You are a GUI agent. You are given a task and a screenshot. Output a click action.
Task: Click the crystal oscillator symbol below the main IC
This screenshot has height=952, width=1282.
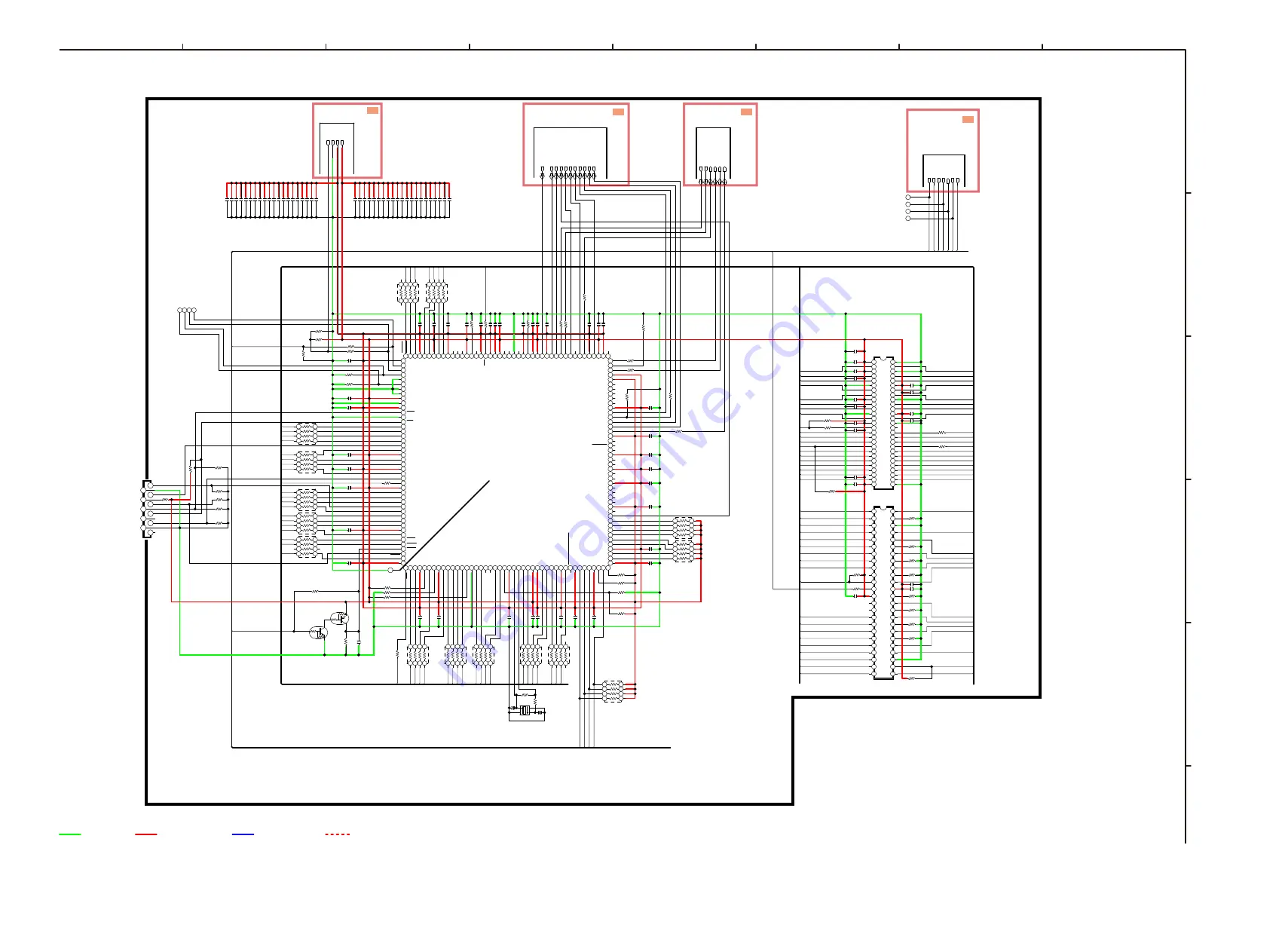(525, 710)
